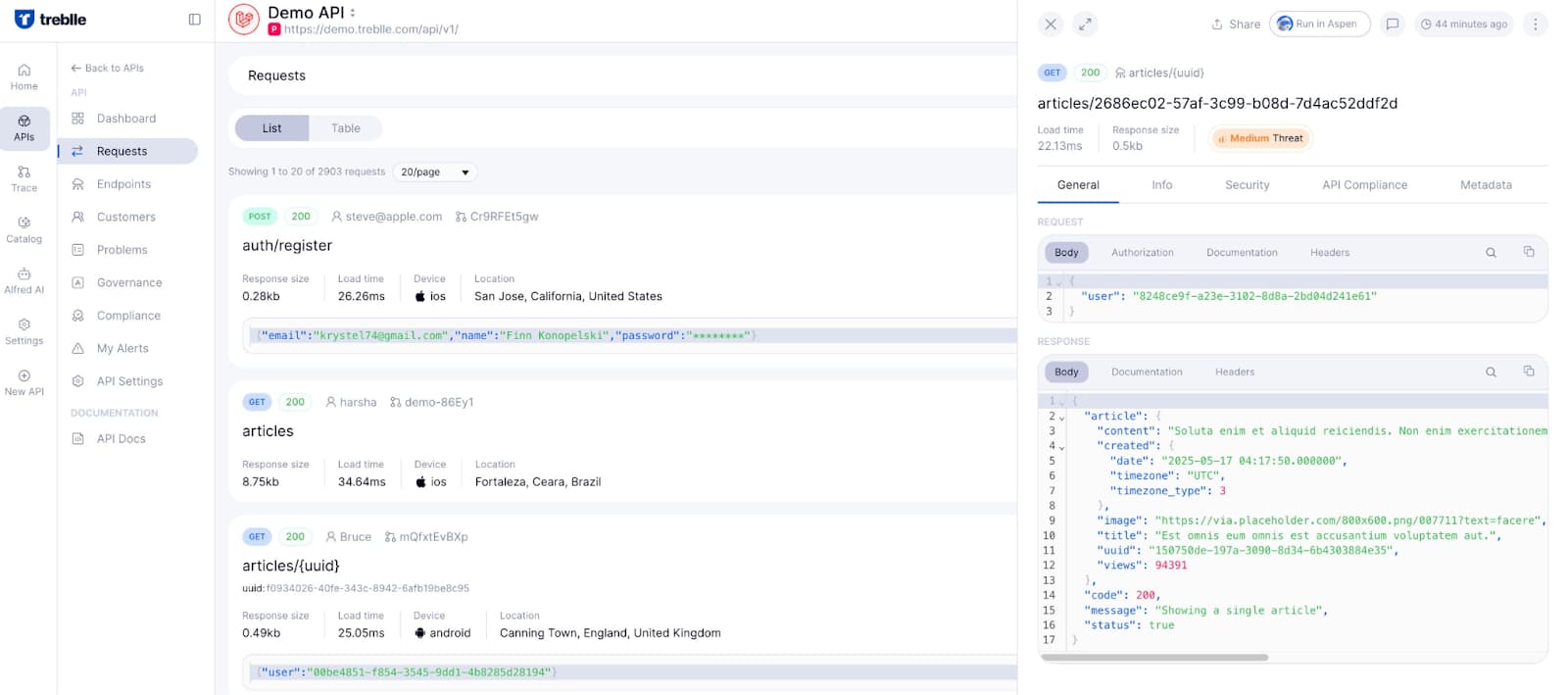Open articles/{uuid} request by Bruce
Viewport: 1568px width, 695px height.
pyautogui.click(x=291, y=566)
